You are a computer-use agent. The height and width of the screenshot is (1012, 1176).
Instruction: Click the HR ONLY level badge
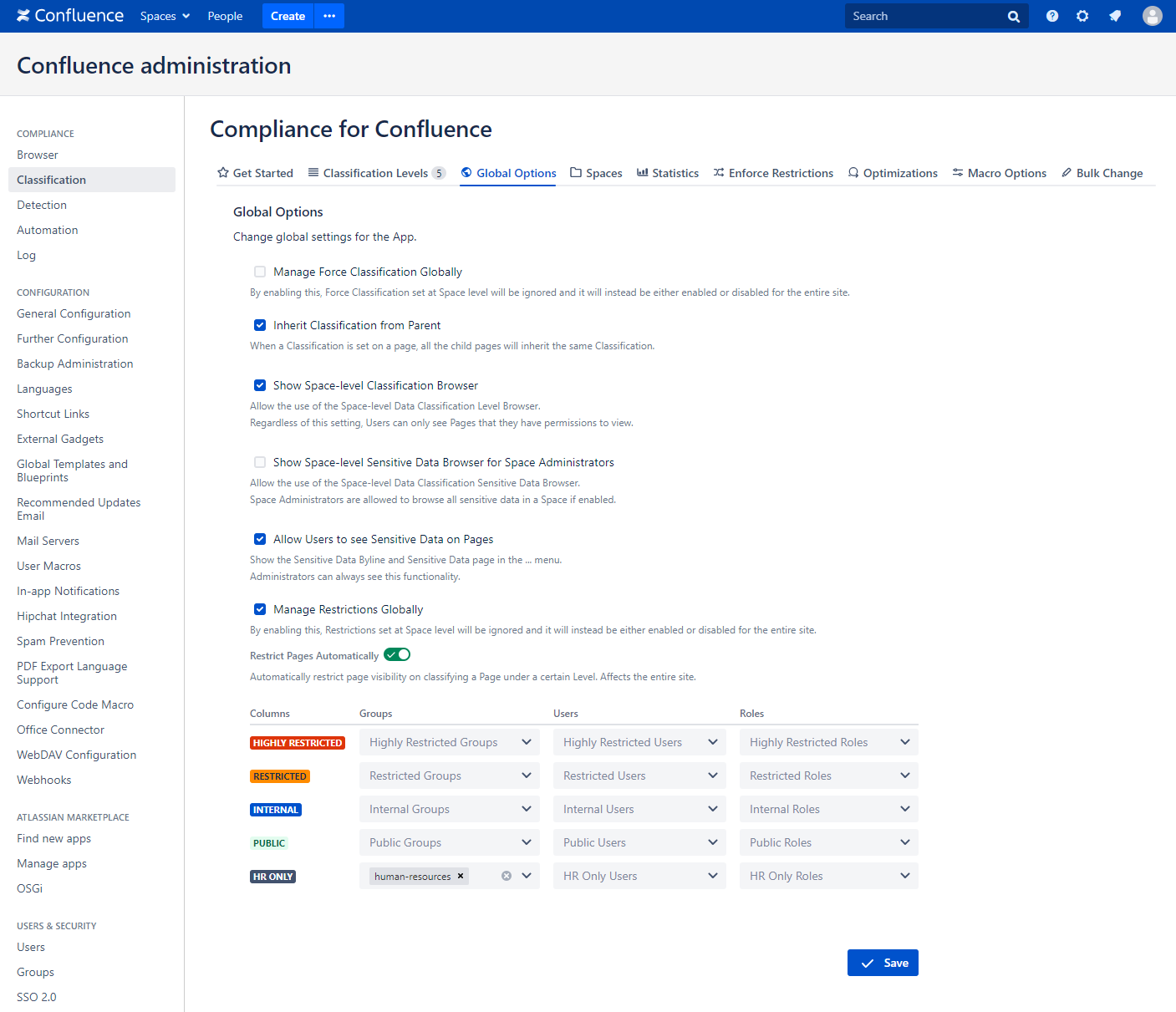(272, 877)
